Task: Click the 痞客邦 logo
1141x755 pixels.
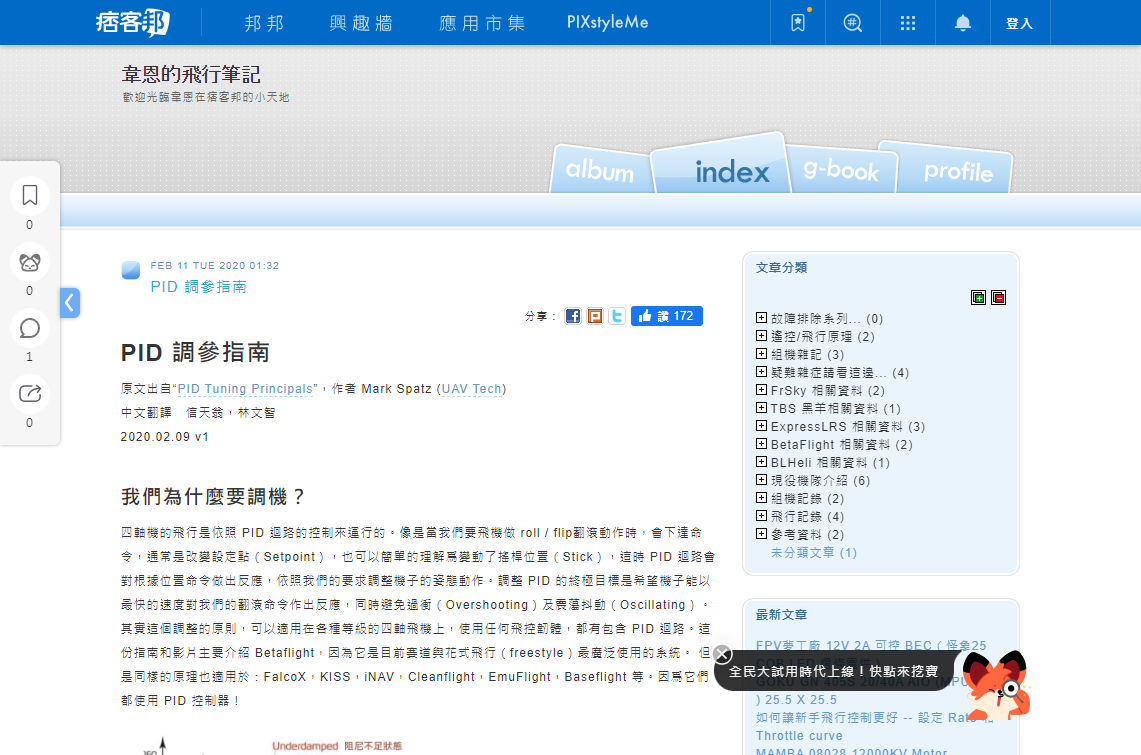Action: pos(132,23)
